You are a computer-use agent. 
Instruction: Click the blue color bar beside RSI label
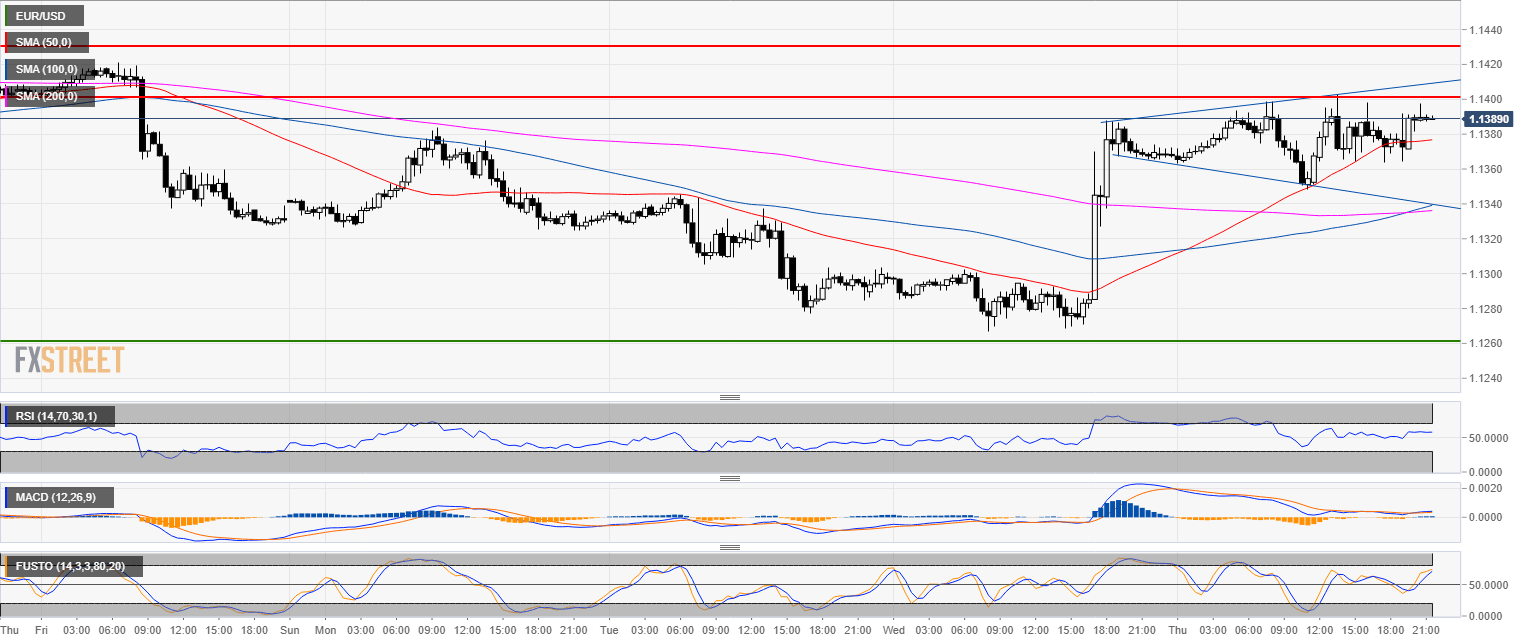6,415
